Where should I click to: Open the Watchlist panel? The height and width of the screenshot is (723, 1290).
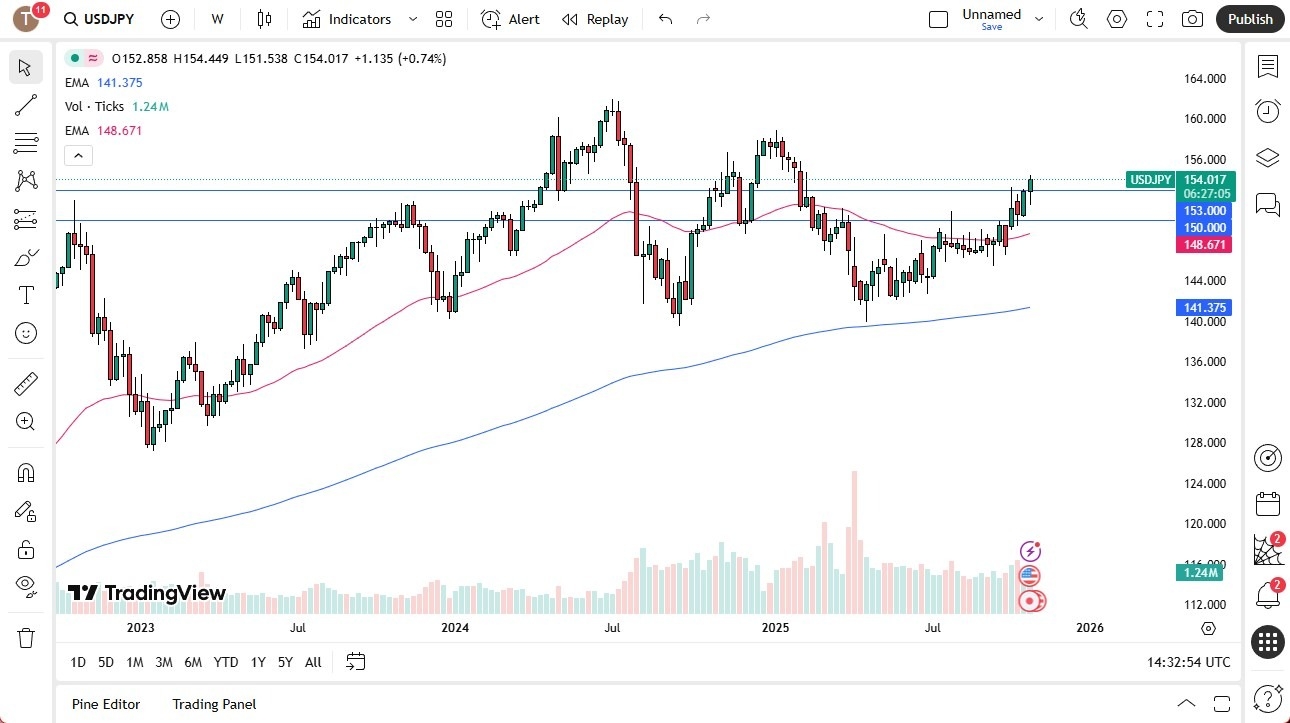pos(1267,66)
